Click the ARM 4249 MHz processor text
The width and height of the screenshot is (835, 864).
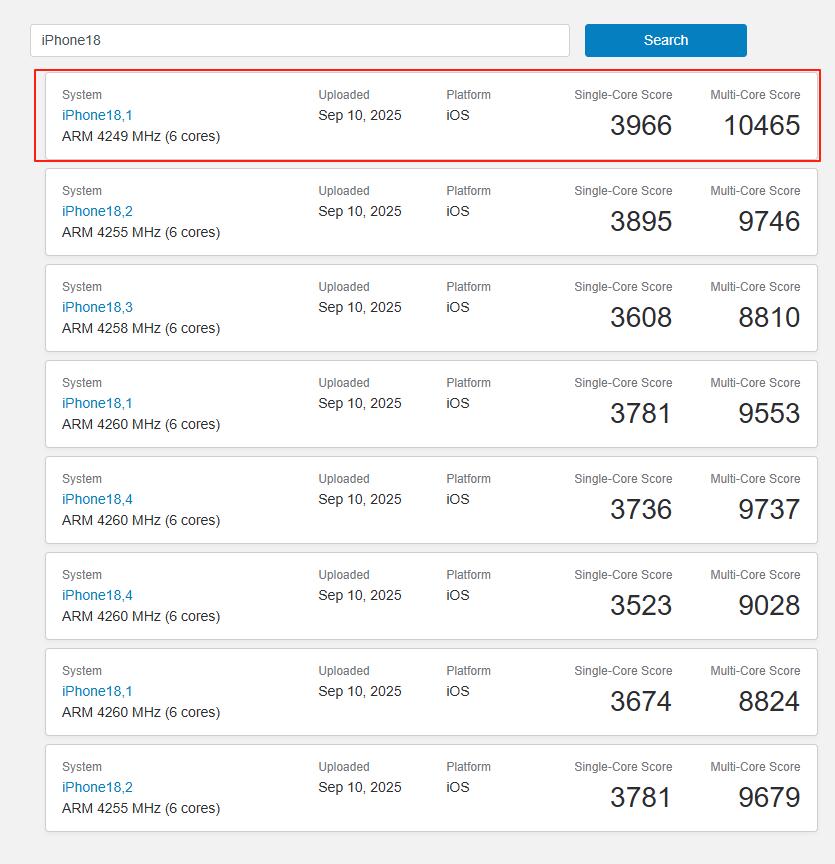click(x=141, y=136)
